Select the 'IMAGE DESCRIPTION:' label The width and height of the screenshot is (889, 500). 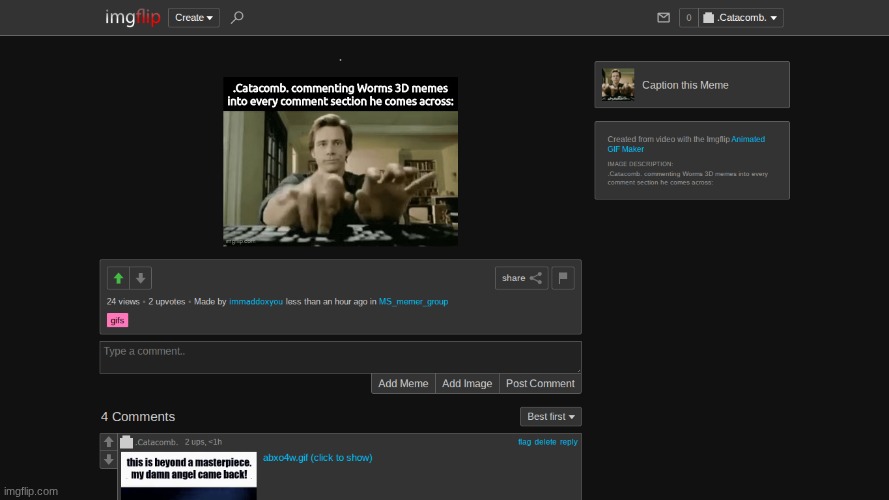(640, 164)
